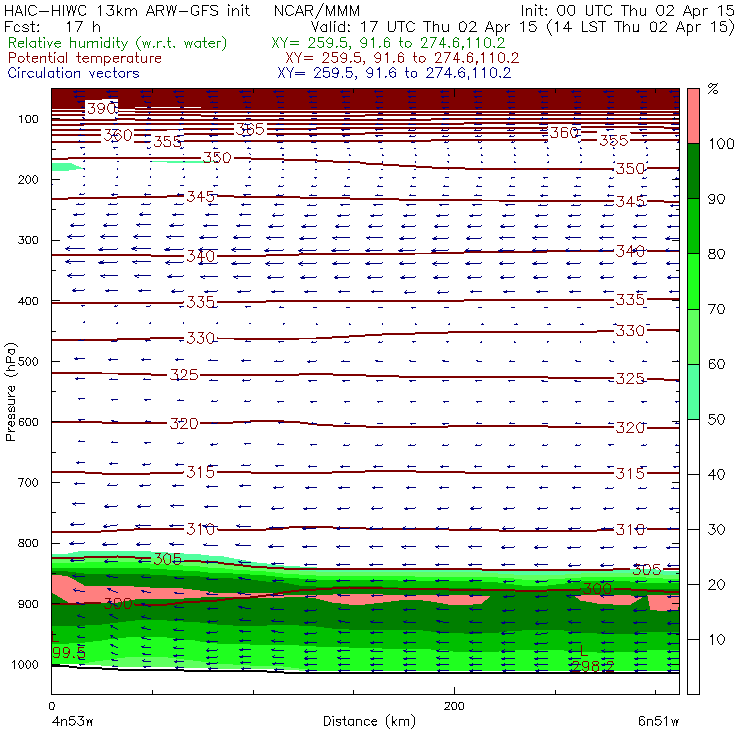The width and height of the screenshot is (740, 740).
Task: Click the '%' unit label above the colorbar
Action: [713, 88]
